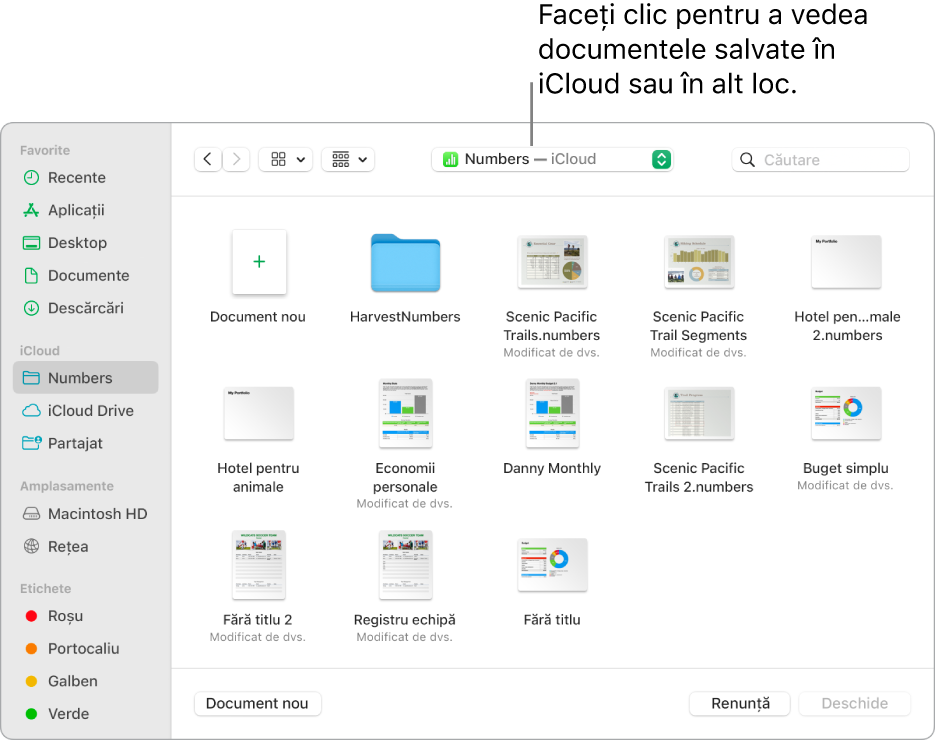The width and height of the screenshot is (935, 740).
Task: Choose the Roșu red tag
Action: click(x=86, y=616)
